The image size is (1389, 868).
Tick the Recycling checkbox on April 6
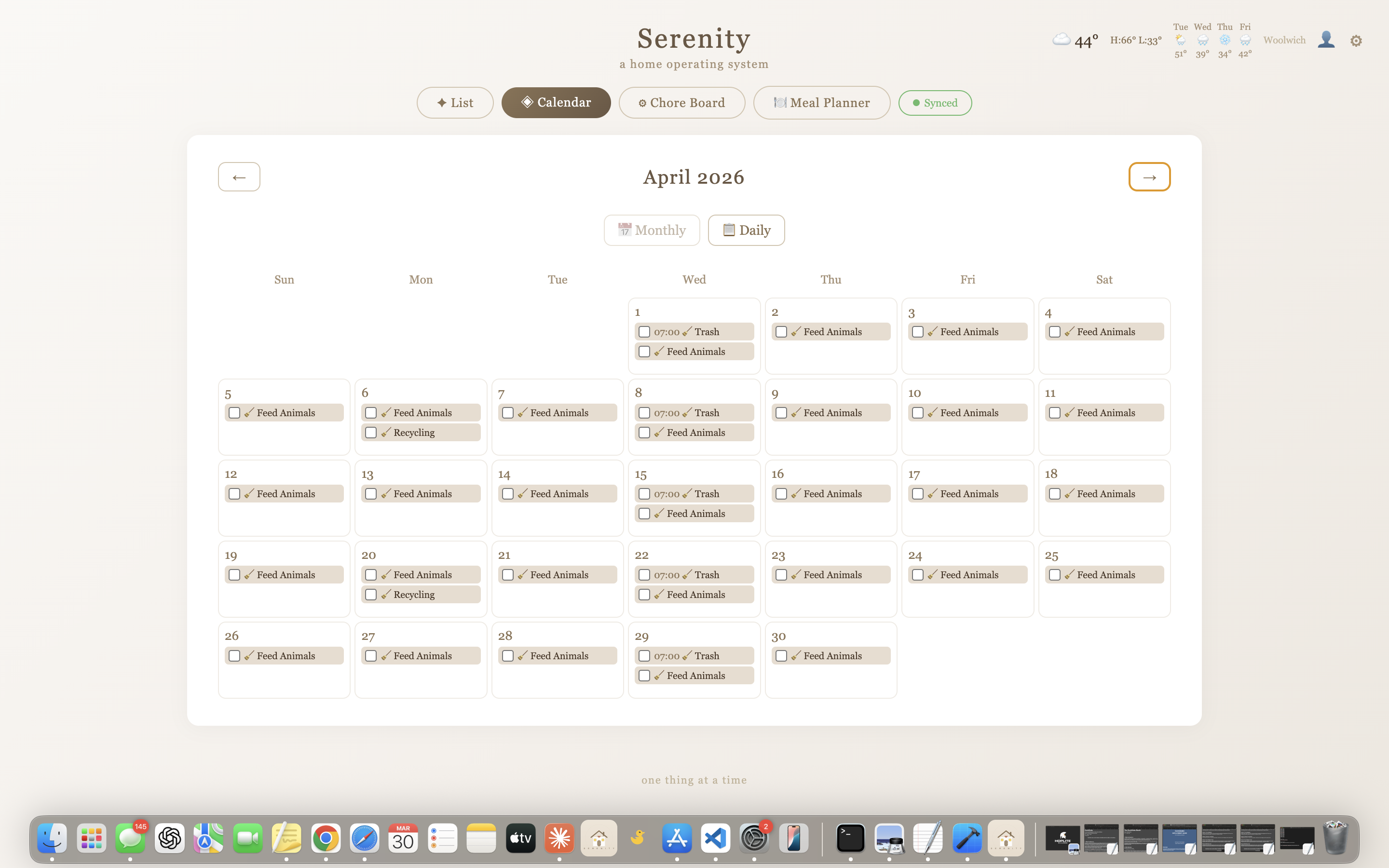[371, 432]
